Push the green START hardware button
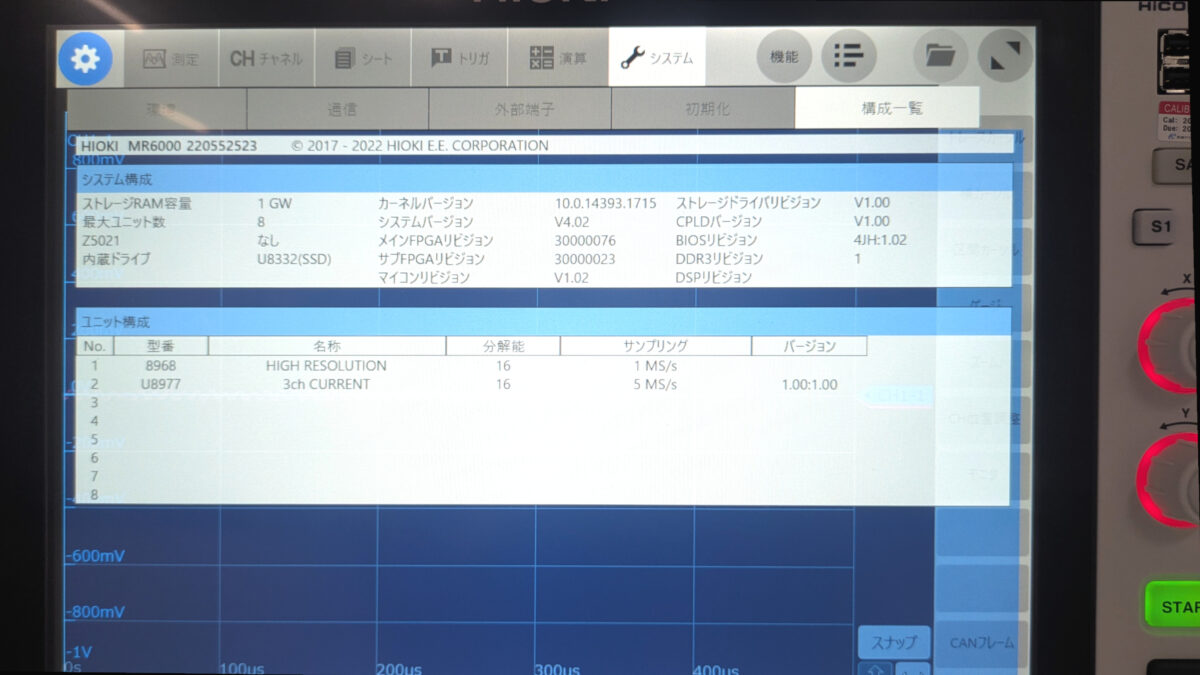1200x675 pixels. 1173,606
